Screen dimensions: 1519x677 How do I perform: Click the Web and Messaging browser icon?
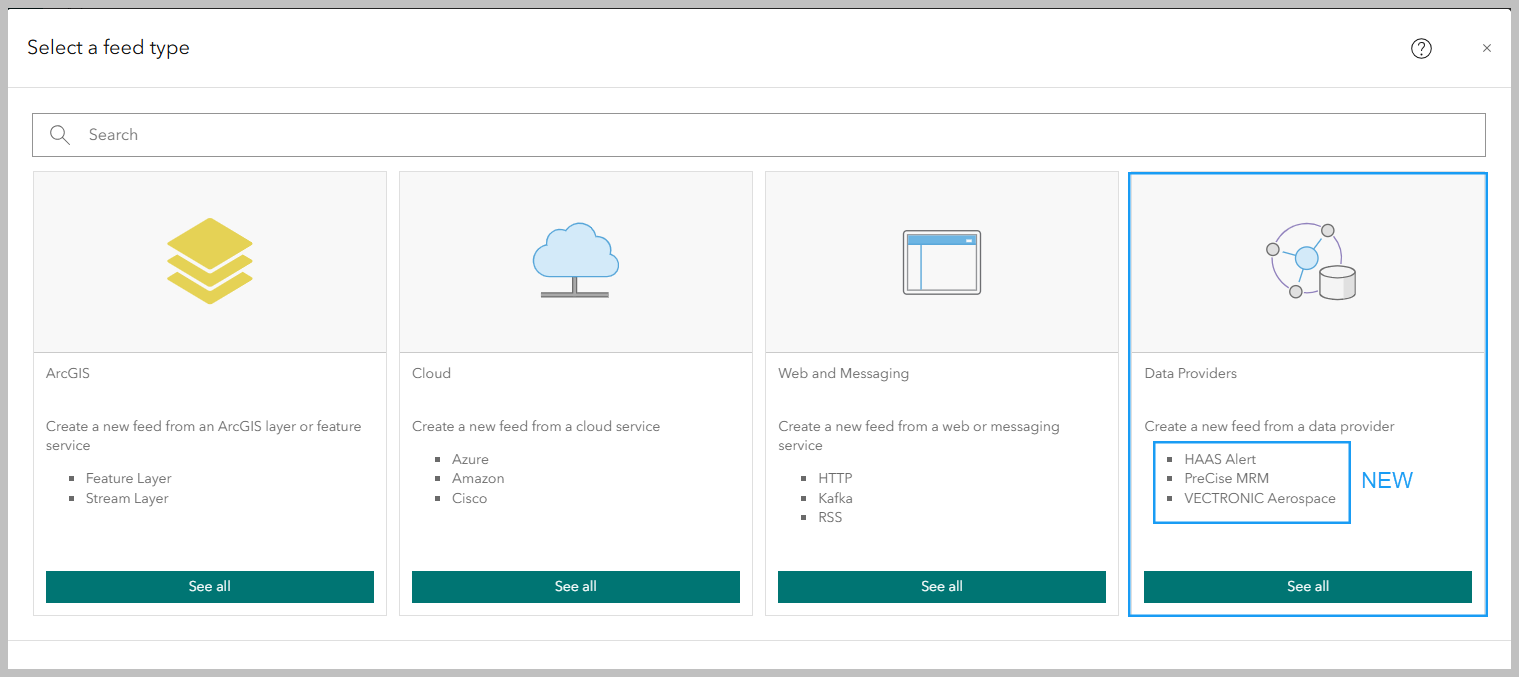pos(941,261)
